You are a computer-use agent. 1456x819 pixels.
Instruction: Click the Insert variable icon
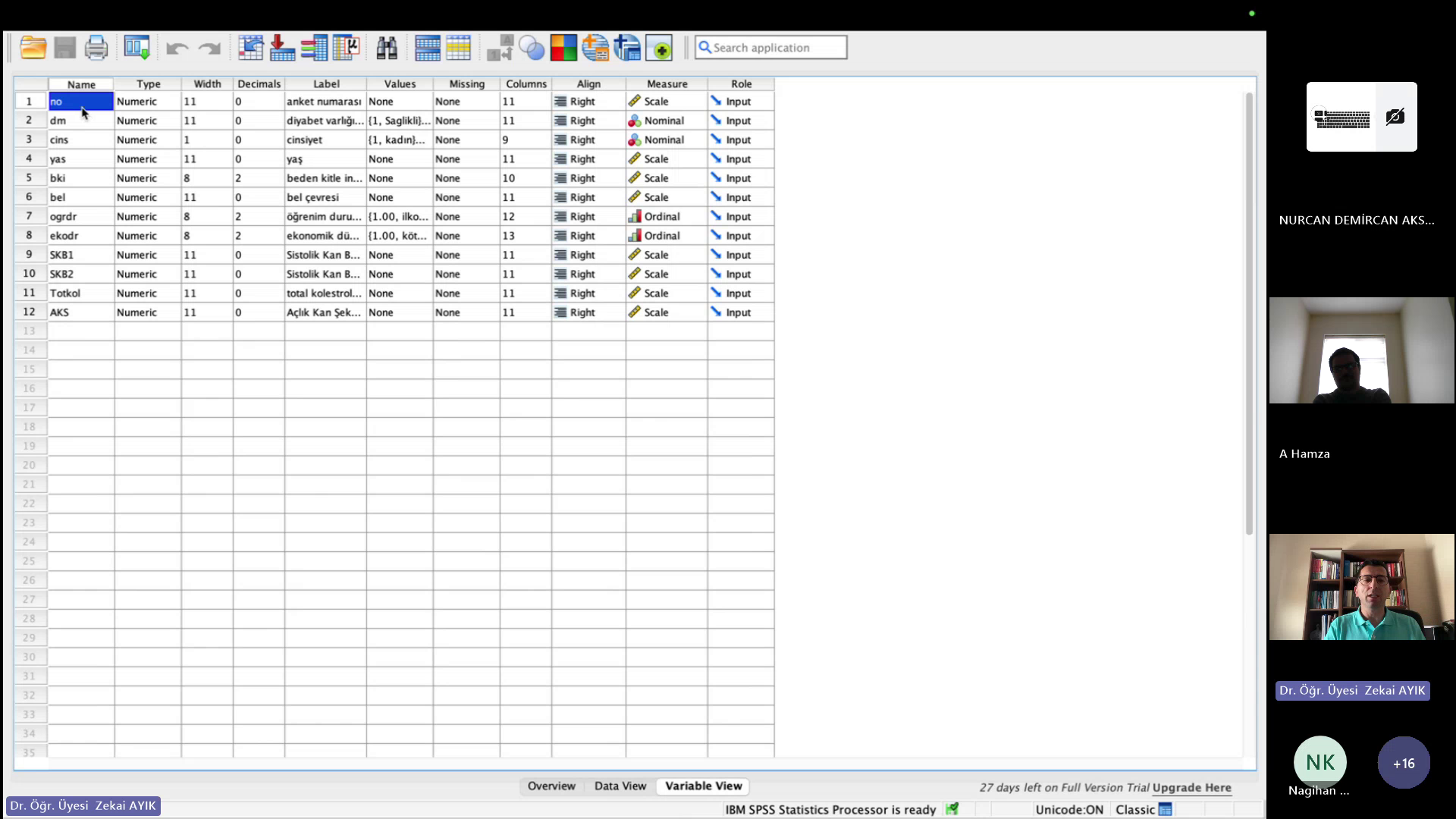(458, 48)
